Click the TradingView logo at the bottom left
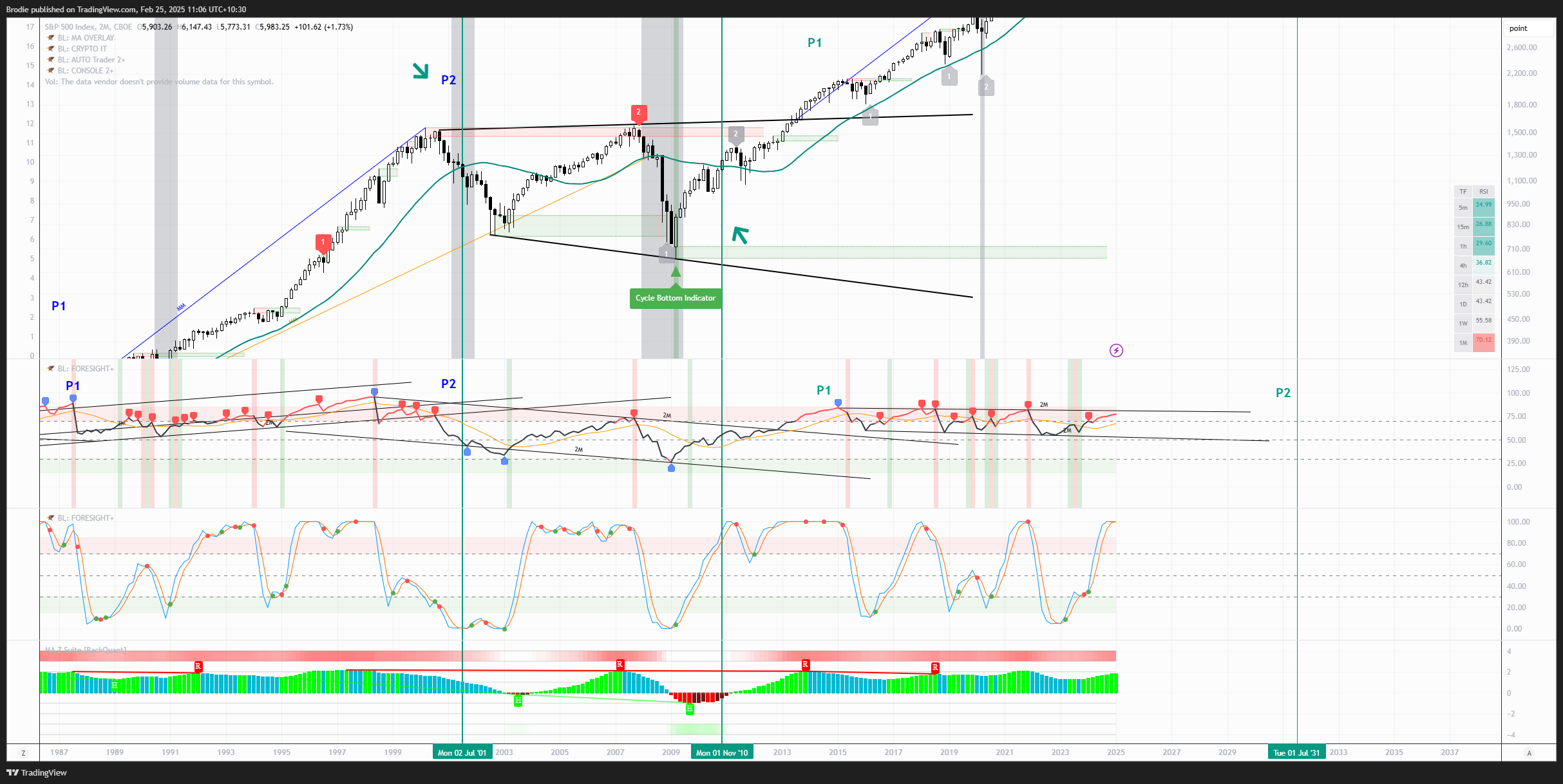Screen dimensions: 1563x784 coord(37,772)
